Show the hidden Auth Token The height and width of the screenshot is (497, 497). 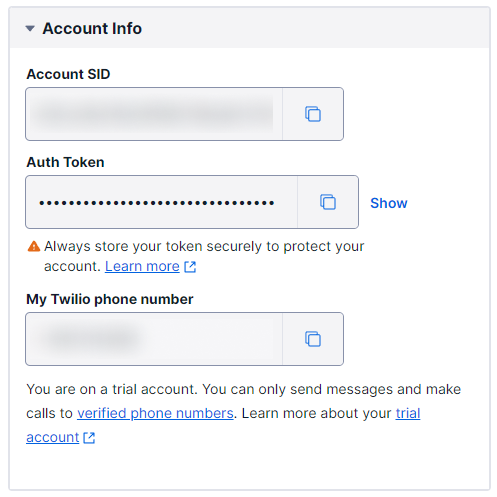click(389, 203)
